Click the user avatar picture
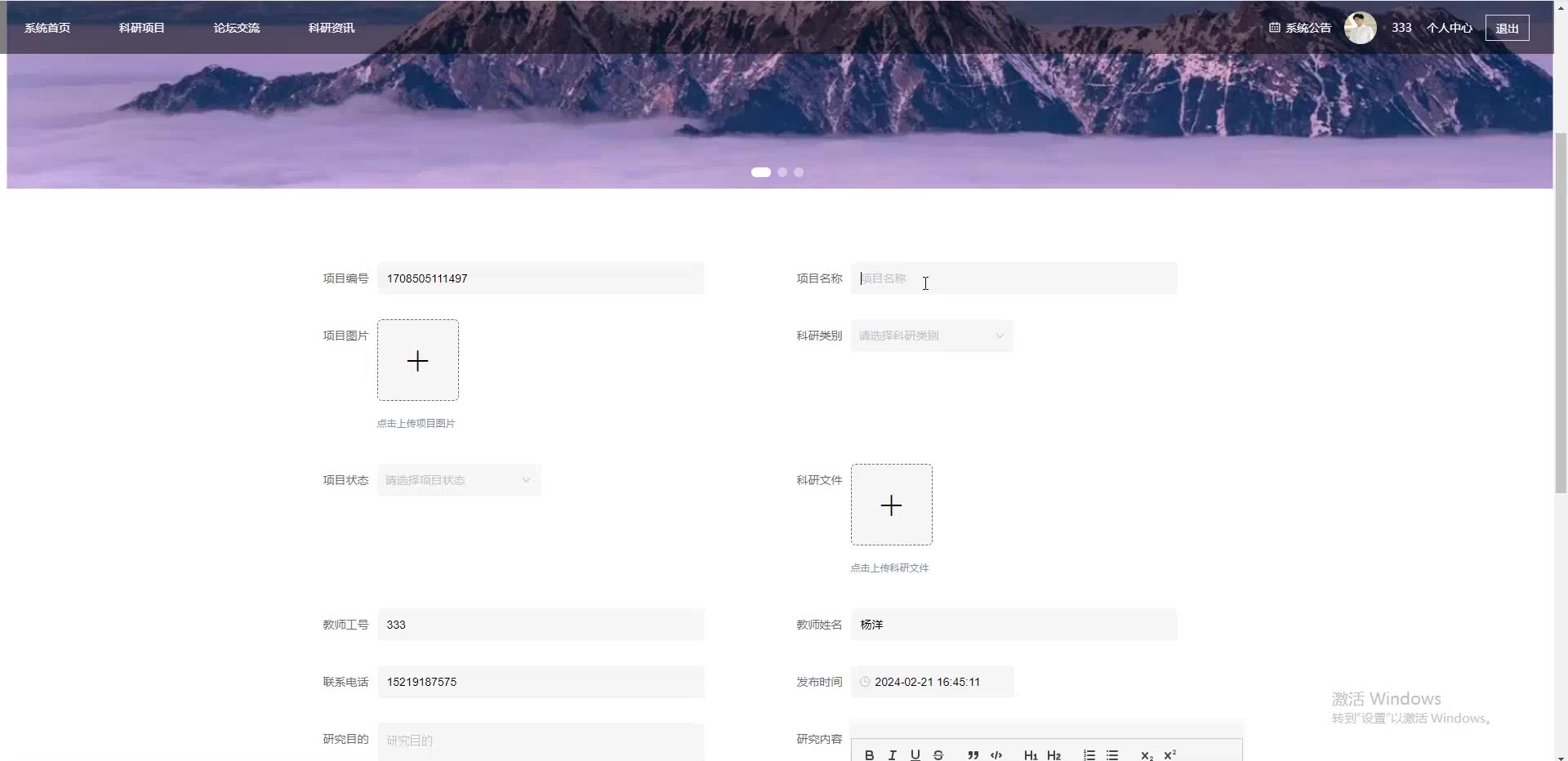The image size is (1568, 761). [1361, 28]
